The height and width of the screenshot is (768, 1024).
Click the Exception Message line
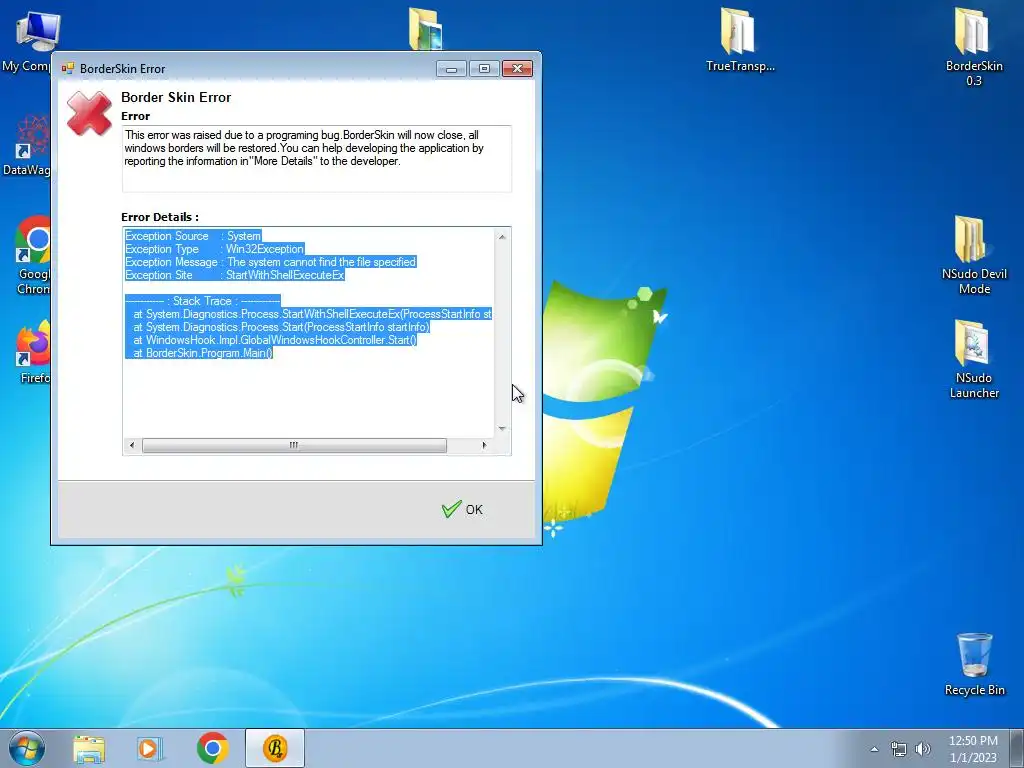pos(270,262)
